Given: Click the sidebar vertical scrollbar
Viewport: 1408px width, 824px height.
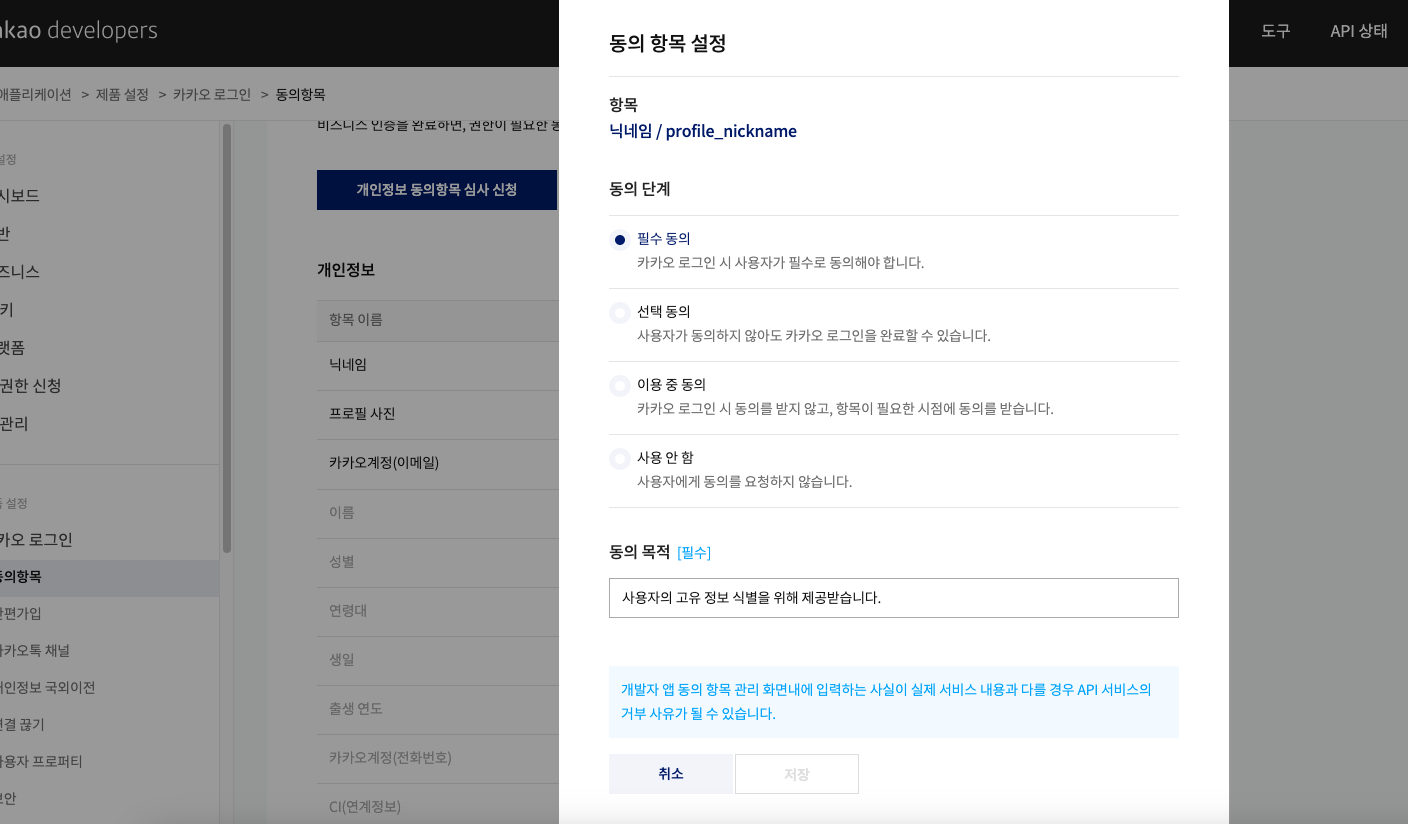Looking at the screenshot, I should 227,338.
